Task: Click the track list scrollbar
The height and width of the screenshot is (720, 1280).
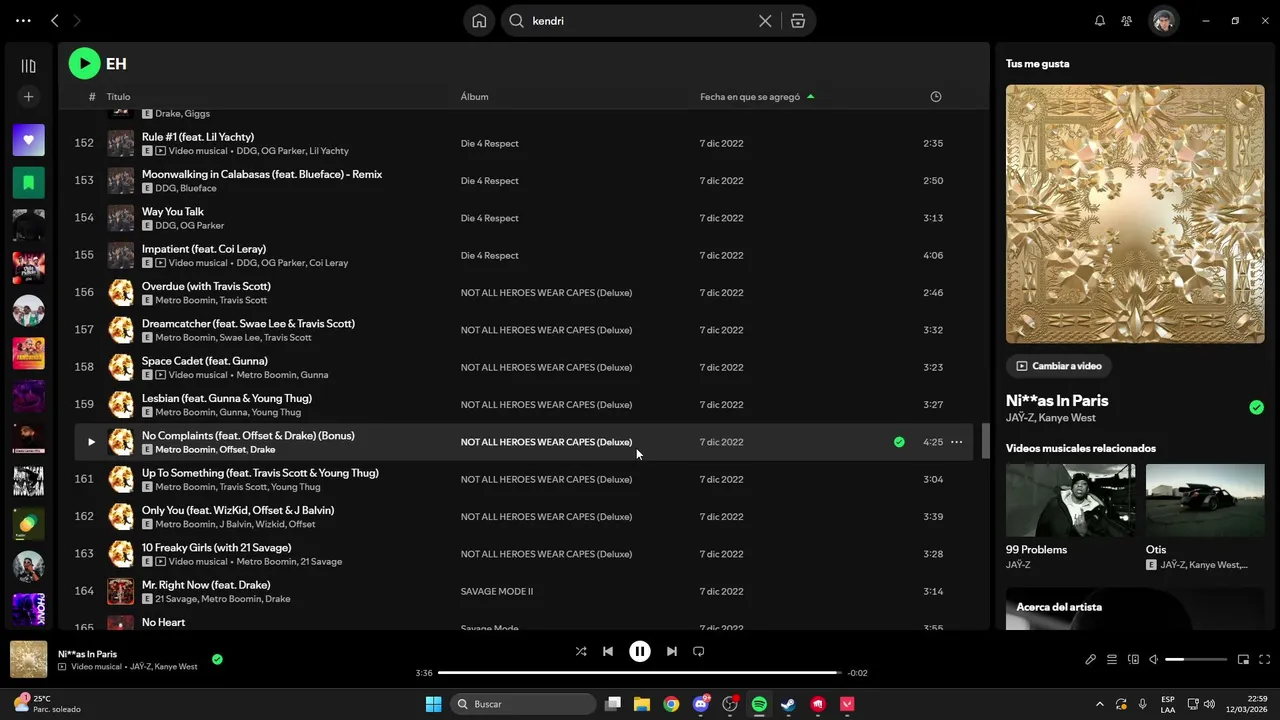Action: pyautogui.click(x=984, y=441)
